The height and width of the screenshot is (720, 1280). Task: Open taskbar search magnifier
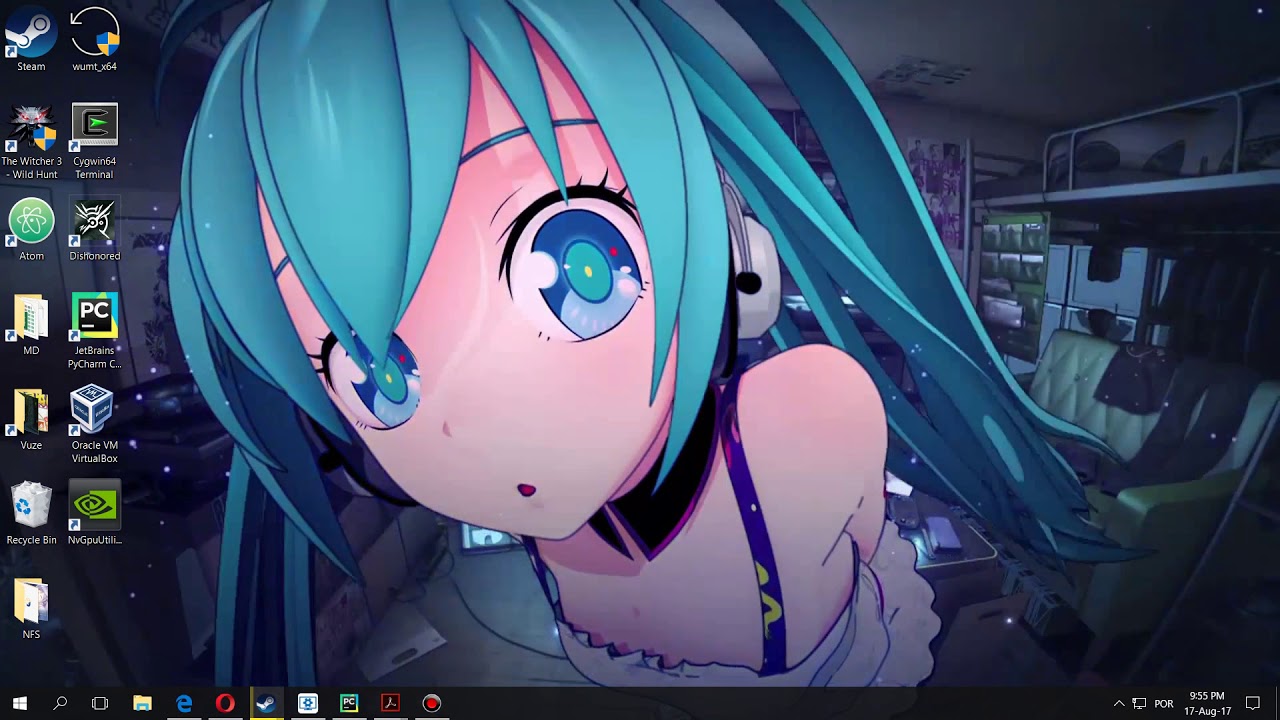click(60, 703)
